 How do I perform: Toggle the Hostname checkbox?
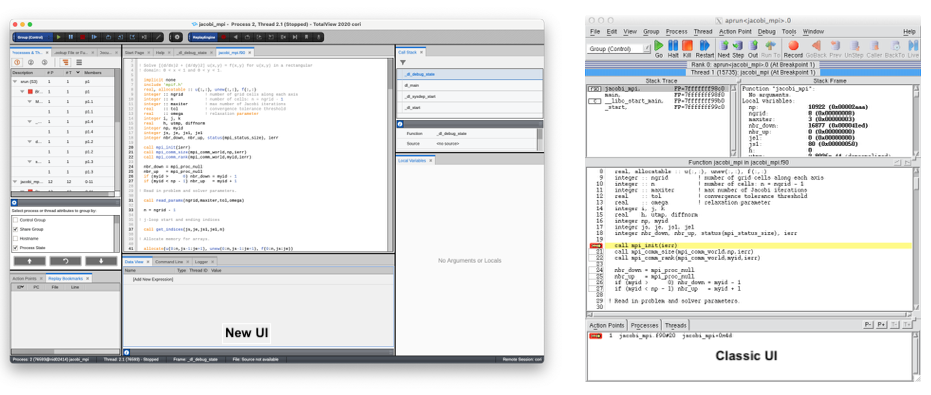pyautogui.click(x=16, y=238)
